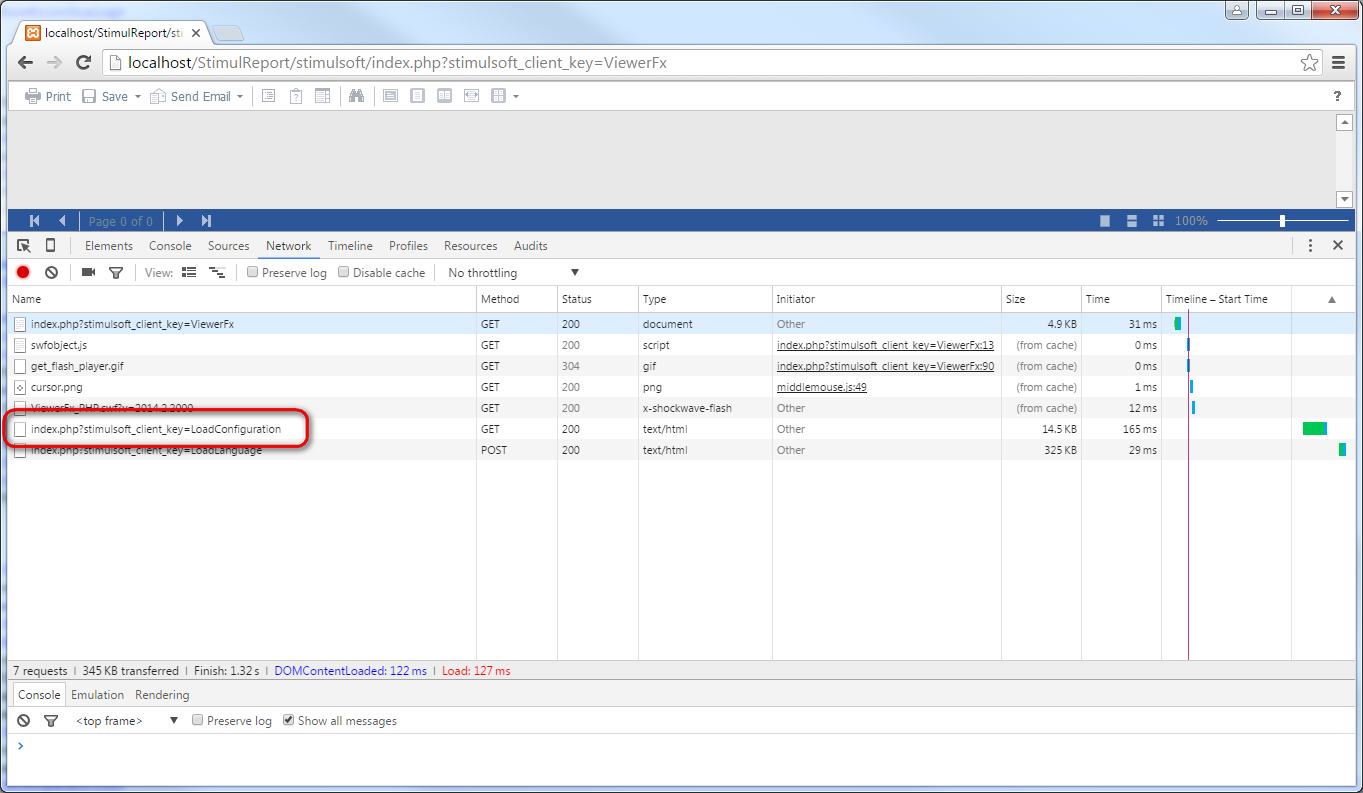Select the page width fit icon

tap(471, 96)
